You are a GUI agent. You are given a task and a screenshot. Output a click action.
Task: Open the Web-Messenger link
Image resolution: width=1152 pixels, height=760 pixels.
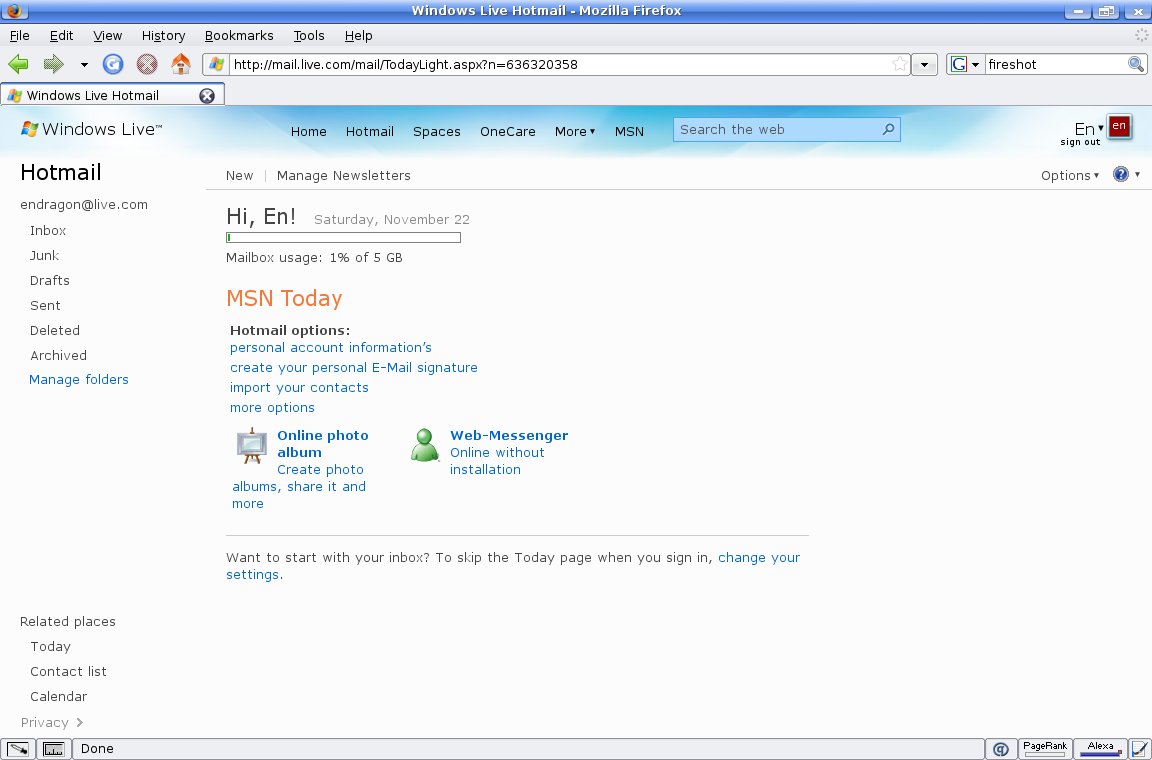tap(509, 436)
